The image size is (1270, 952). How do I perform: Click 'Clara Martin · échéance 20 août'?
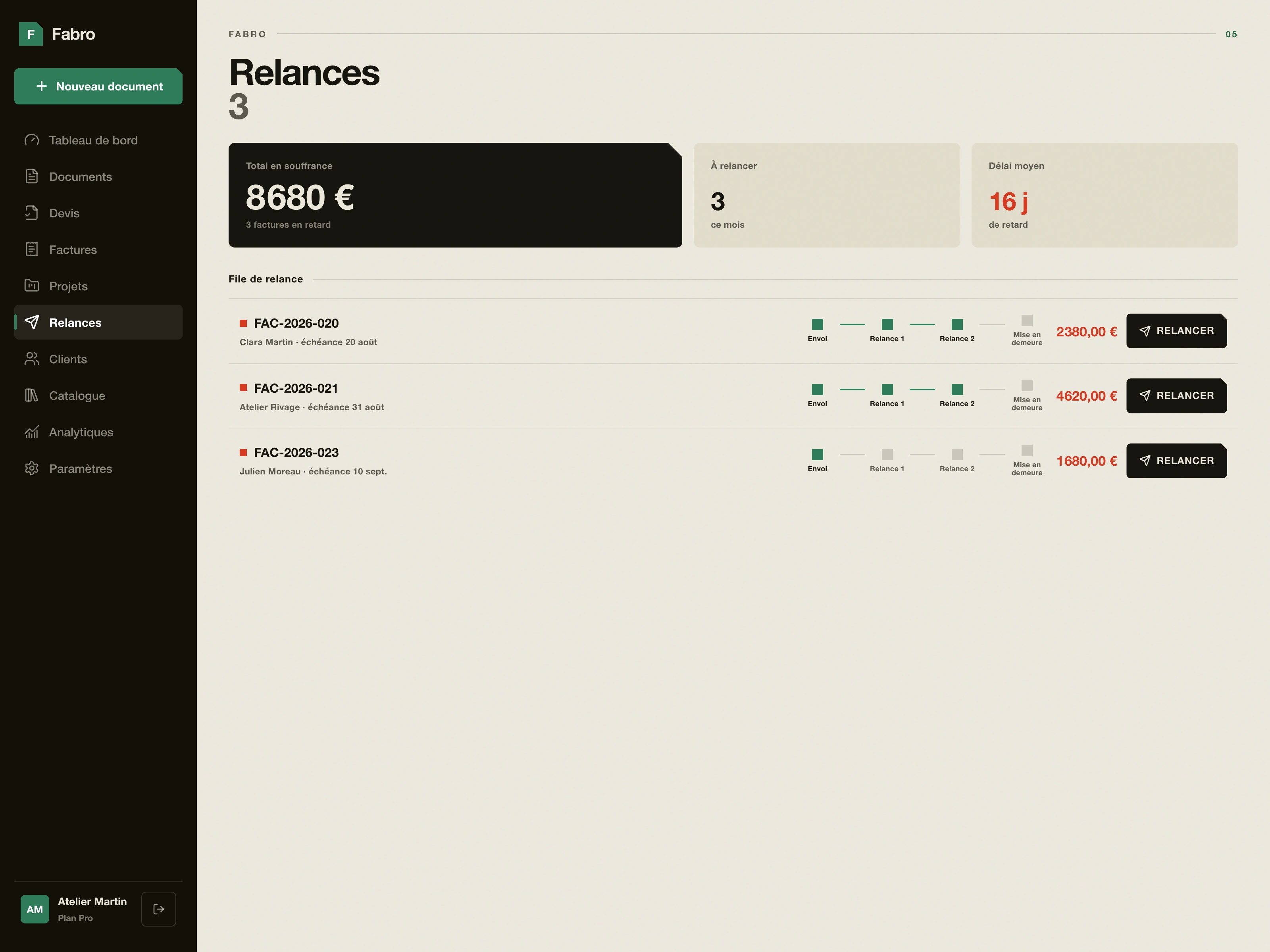point(308,342)
